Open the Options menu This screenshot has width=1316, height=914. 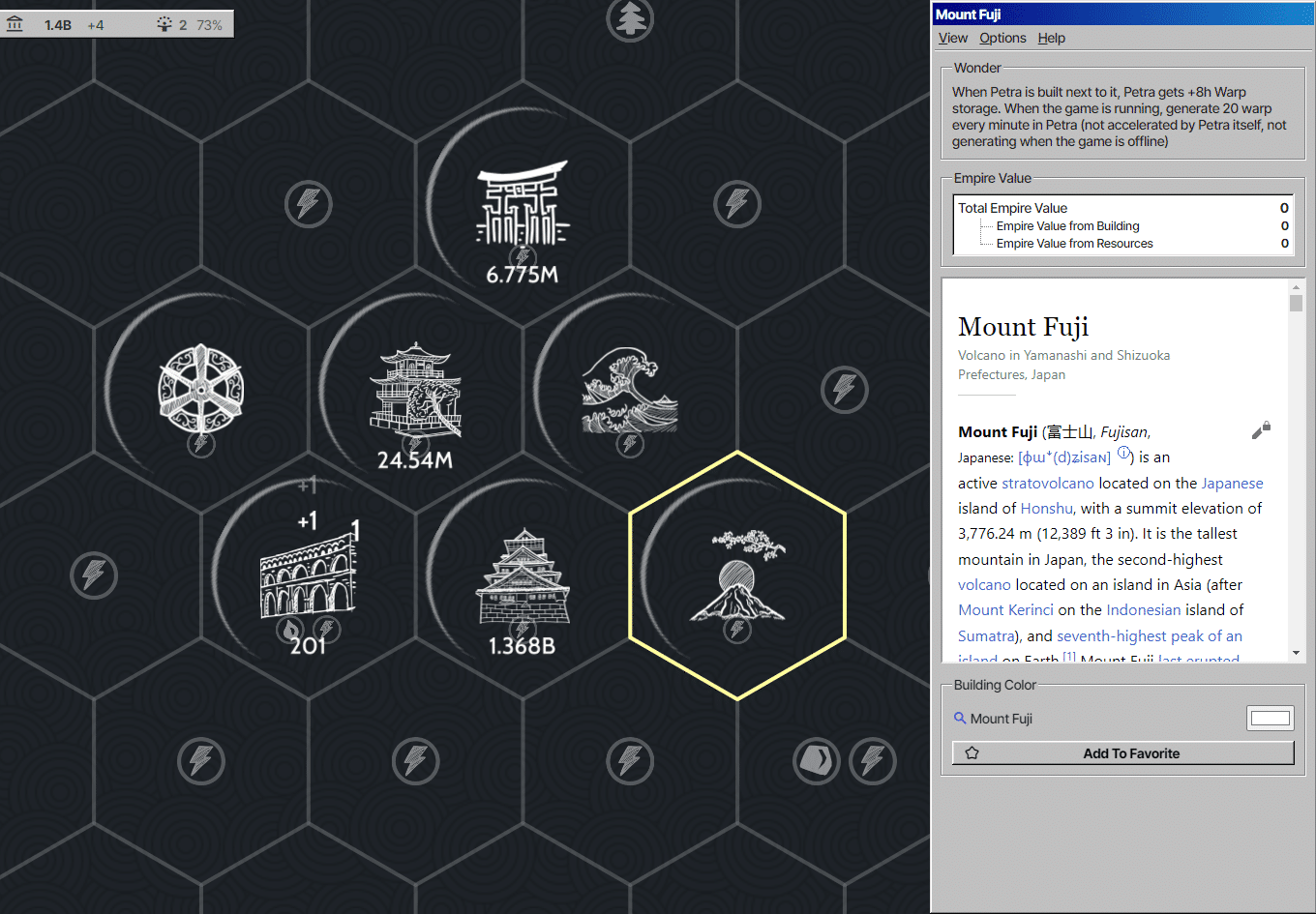(x=1002, y=38)
